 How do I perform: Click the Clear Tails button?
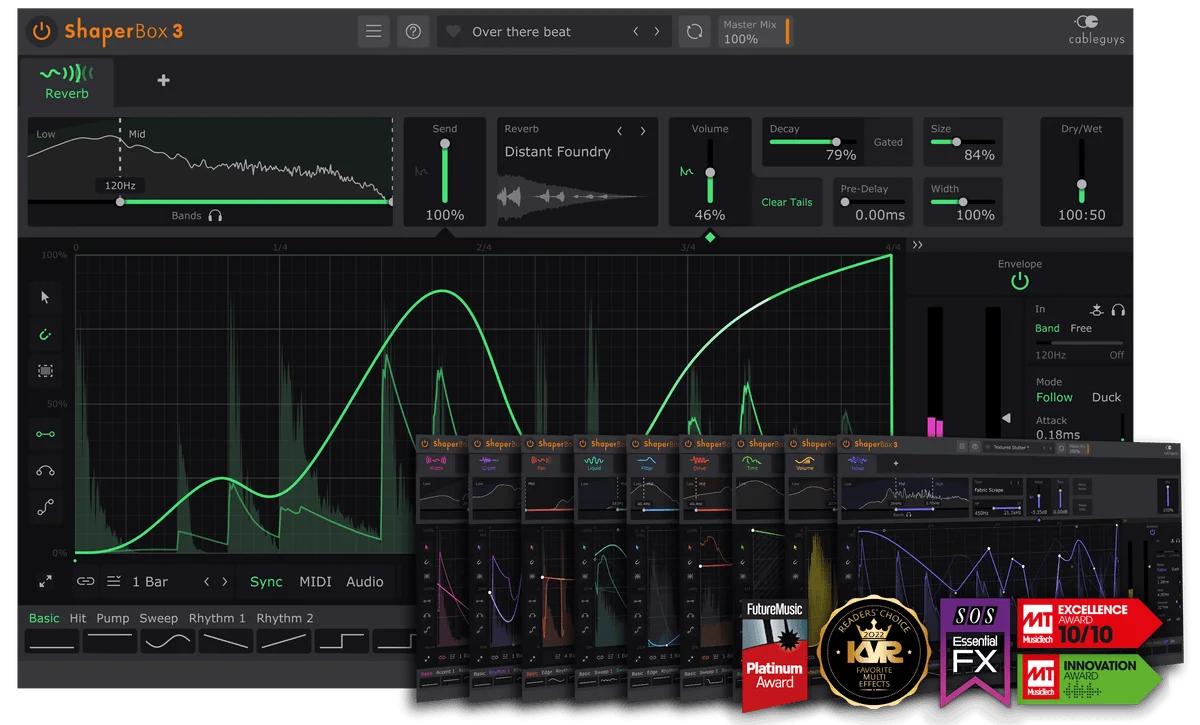[x=787, y=202]
